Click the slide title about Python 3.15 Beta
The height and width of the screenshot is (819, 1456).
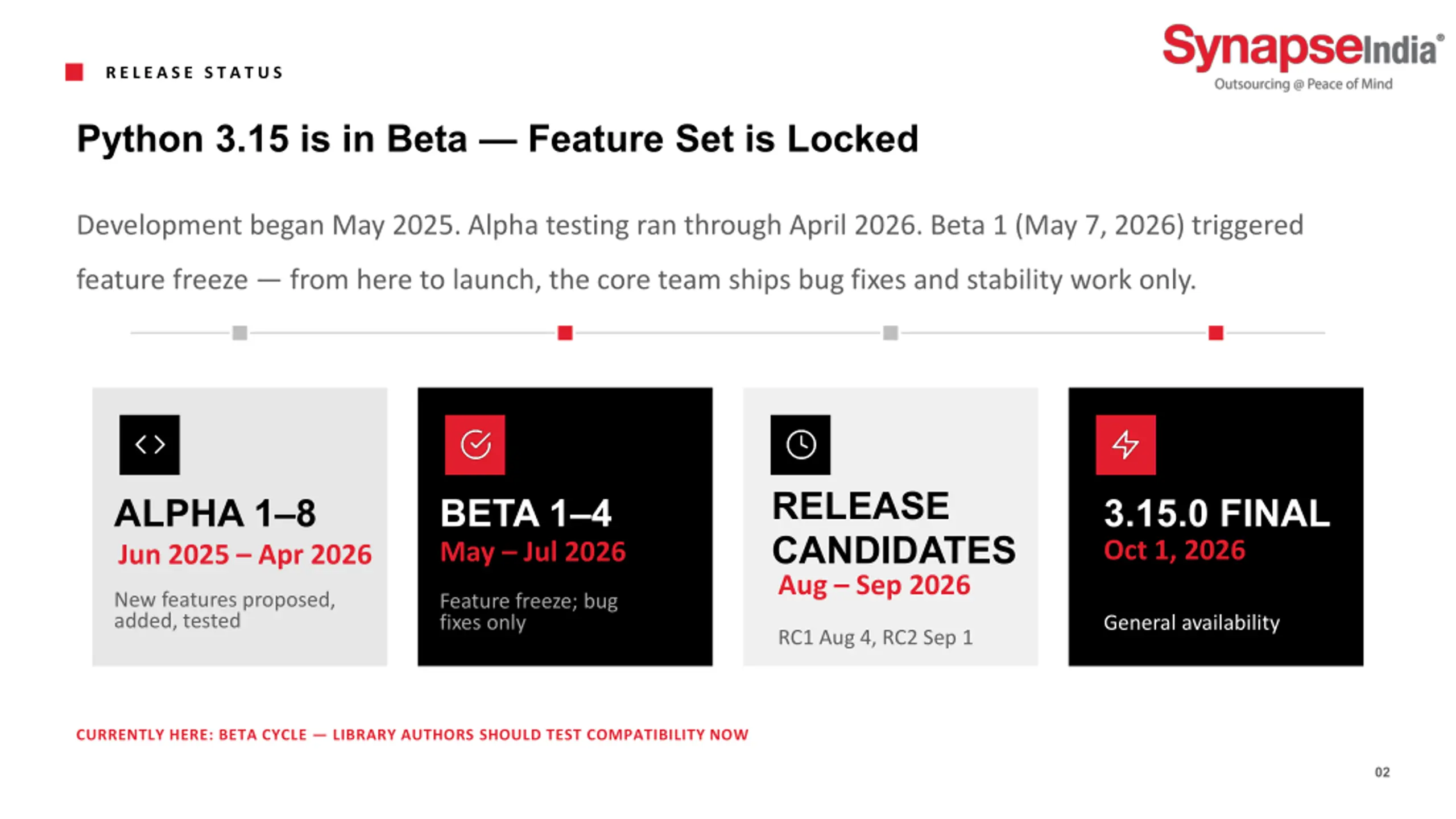tap(498, 139)
